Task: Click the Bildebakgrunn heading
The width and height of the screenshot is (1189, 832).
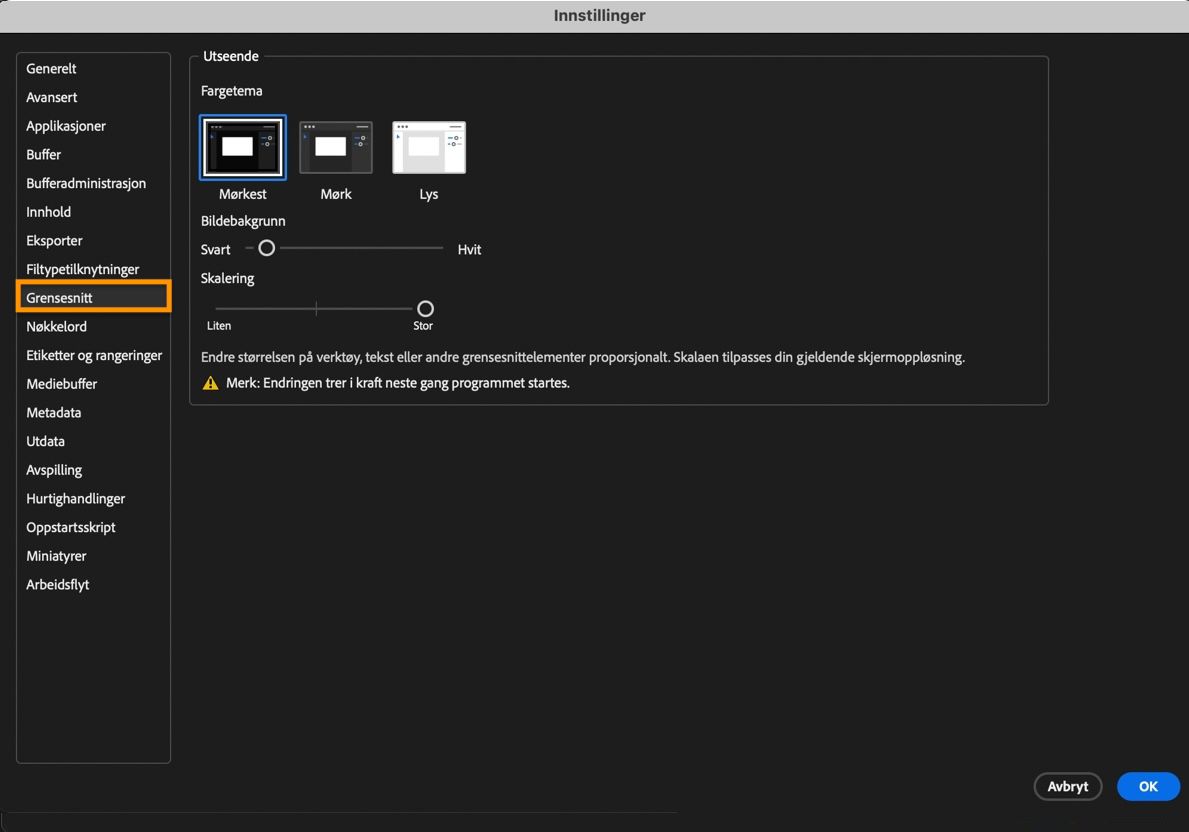Action: click(x=243, y=221)
